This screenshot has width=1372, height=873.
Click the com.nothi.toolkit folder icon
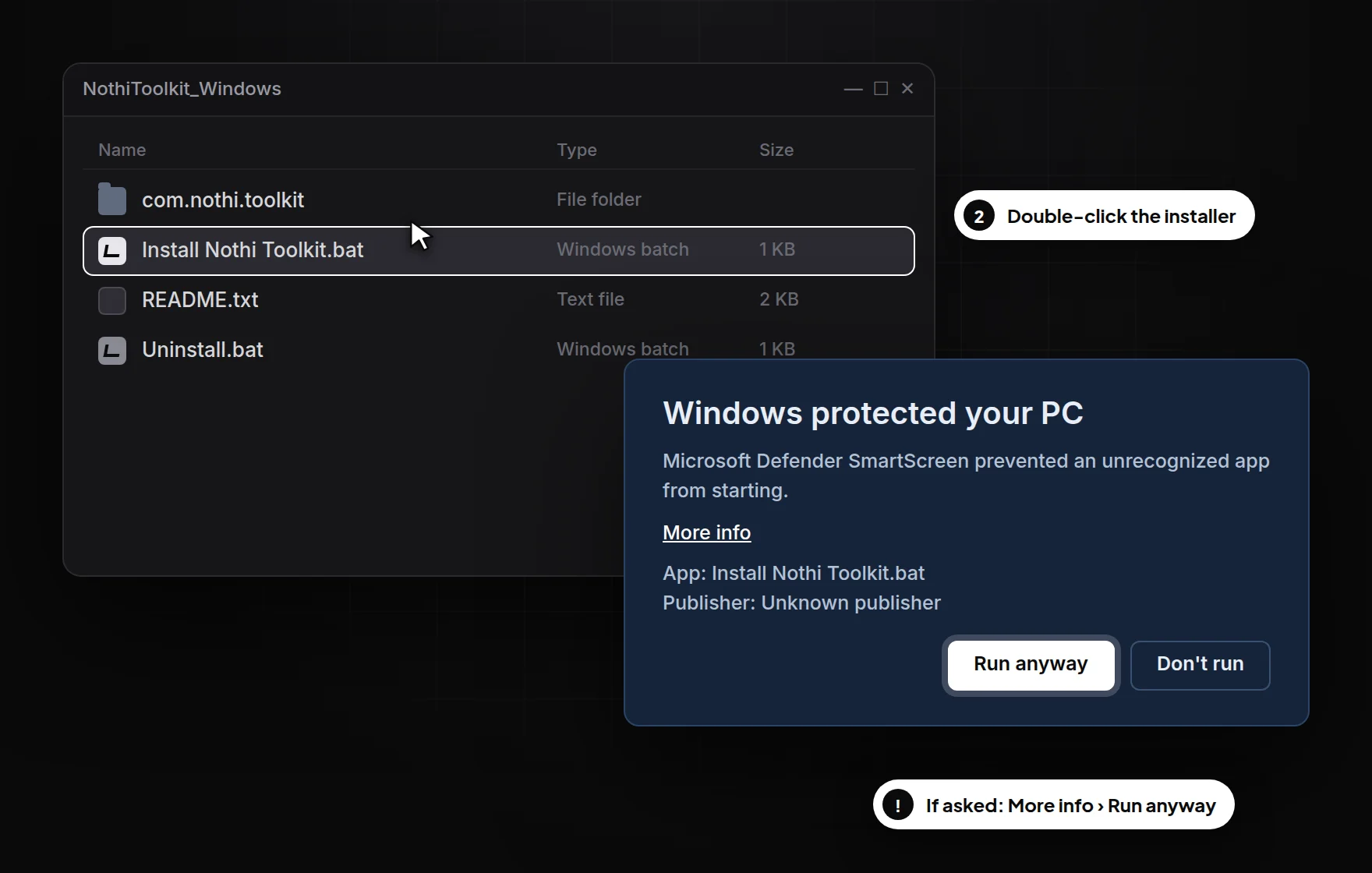pyautogui.click(x=112, y=200)
